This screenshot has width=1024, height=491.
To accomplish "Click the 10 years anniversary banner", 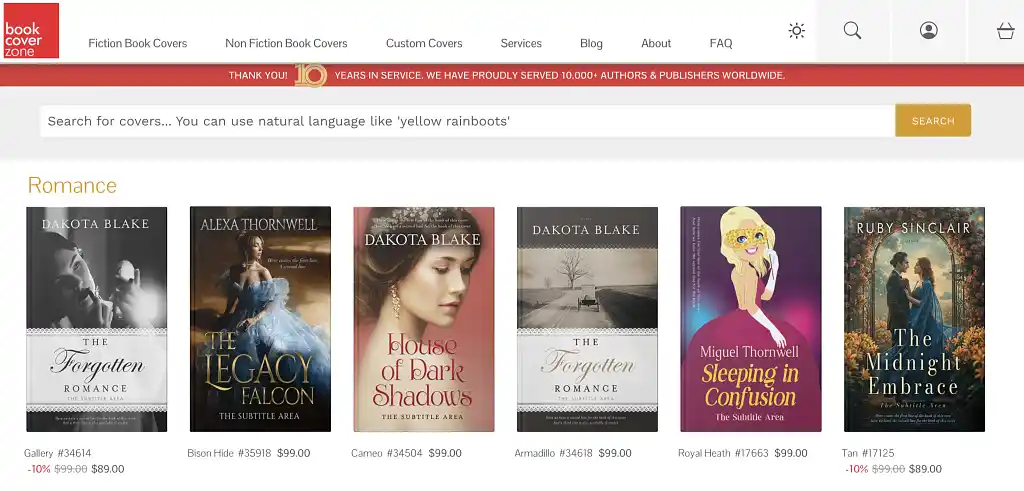I will (x=512, y=75).
